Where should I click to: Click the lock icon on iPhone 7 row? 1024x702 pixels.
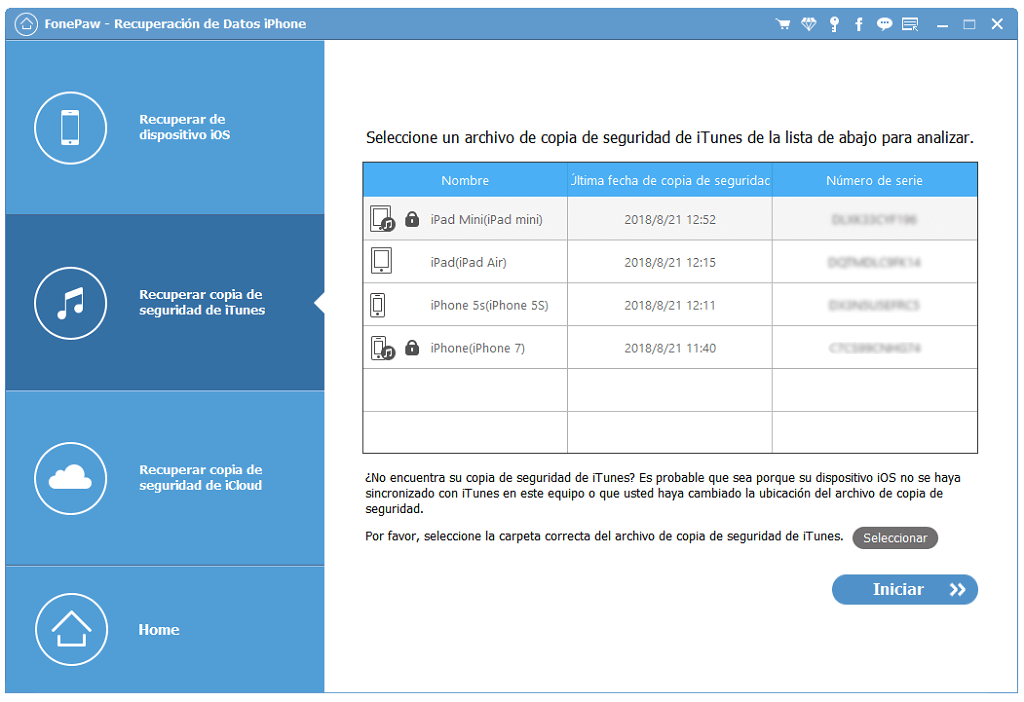412,347
